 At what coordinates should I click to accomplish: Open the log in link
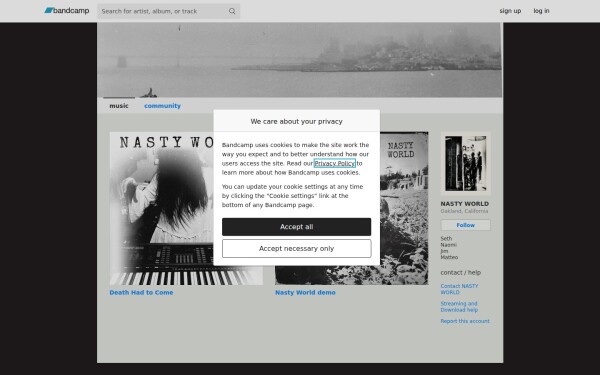click(x=541, y=11)
